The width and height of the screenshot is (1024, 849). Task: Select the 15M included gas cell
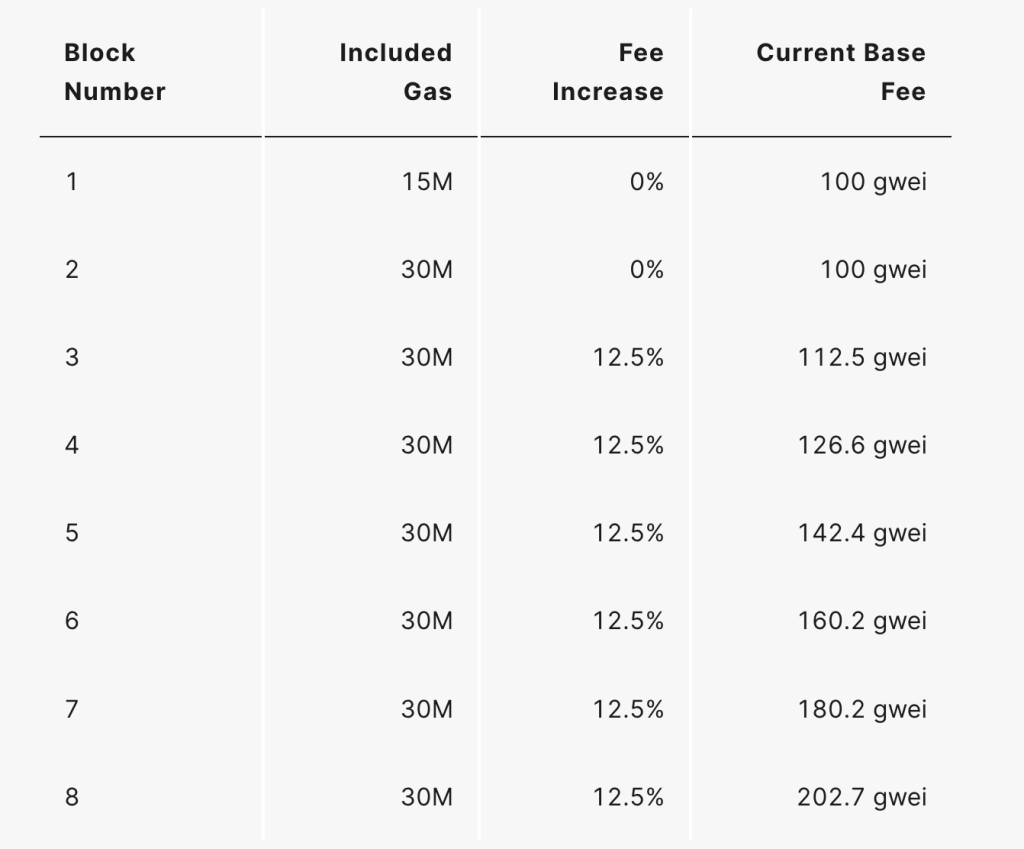tap(427, 182)
